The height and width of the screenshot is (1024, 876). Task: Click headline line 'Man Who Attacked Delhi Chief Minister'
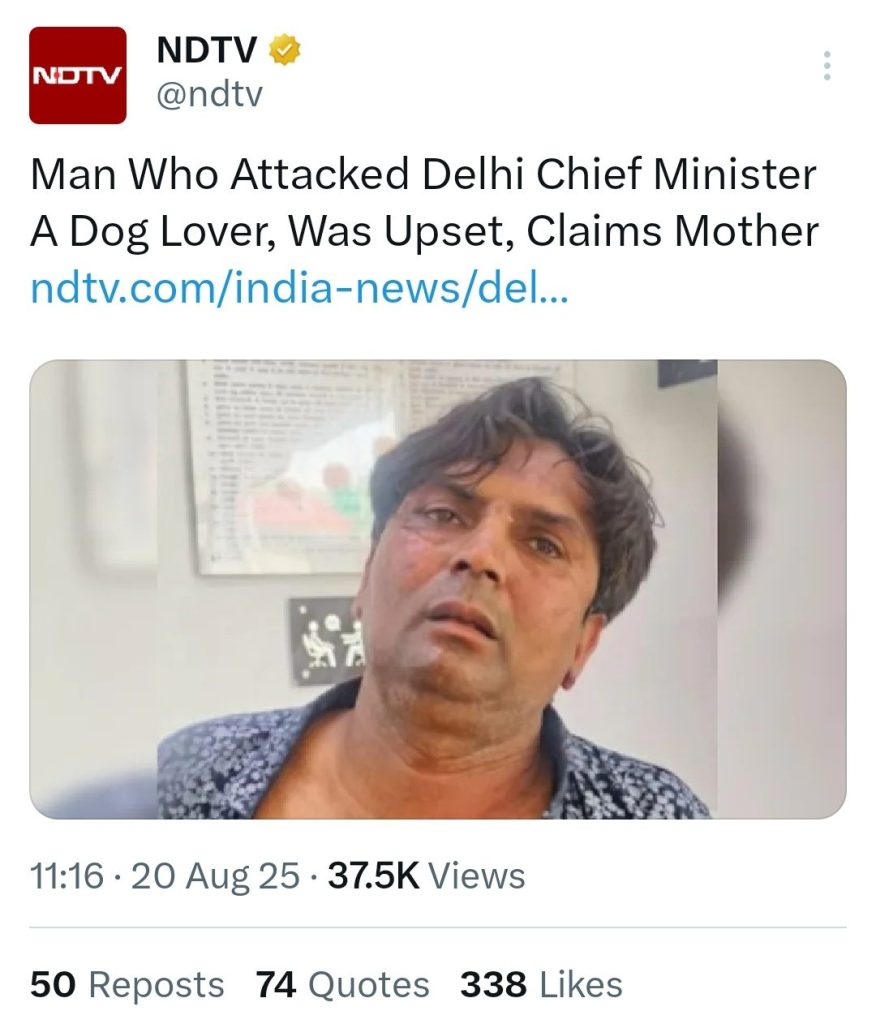click(423, 175)
